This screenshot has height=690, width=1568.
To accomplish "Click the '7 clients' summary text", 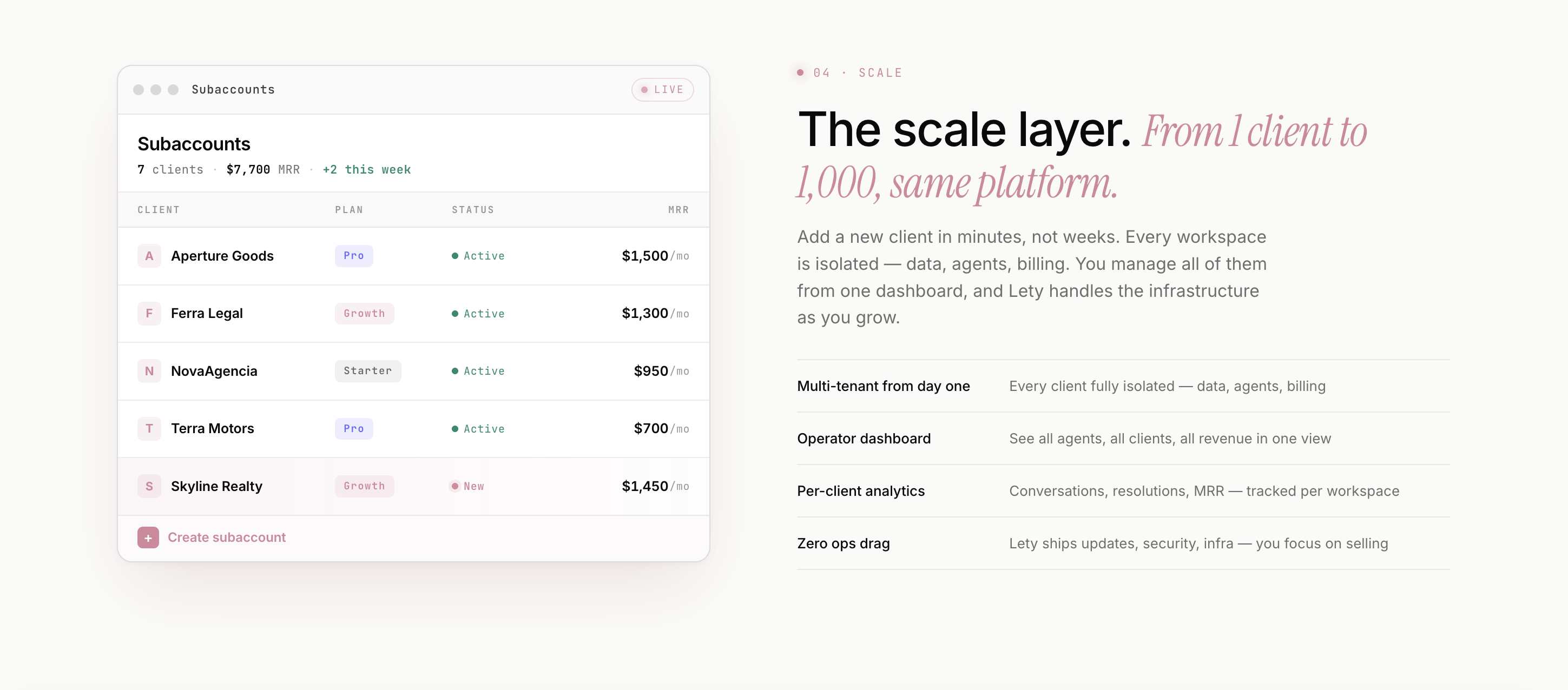I will (x=170, y=170).
